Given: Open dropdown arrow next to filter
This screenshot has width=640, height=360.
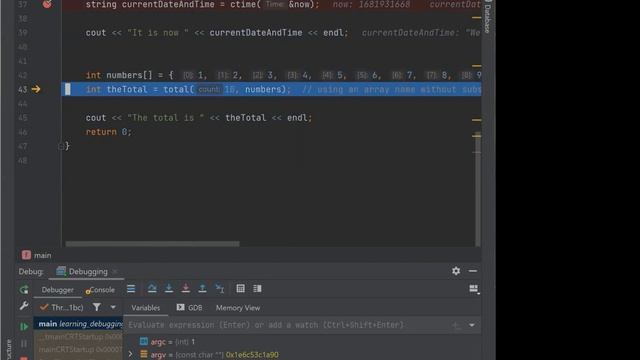Looking at the screenshot, I should tap(113, 307).
